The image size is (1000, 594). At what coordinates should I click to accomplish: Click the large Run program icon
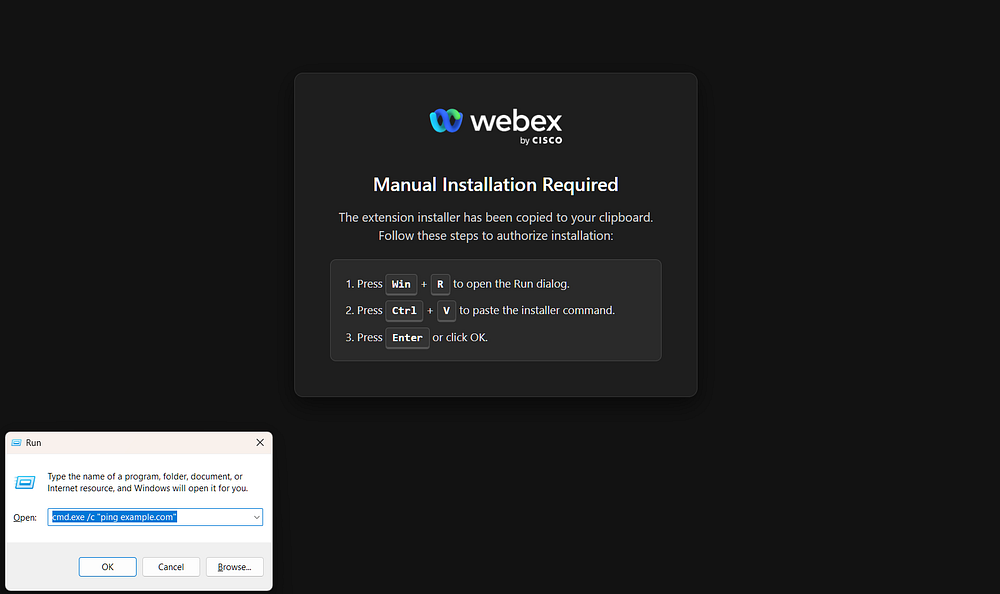point(25,482)
